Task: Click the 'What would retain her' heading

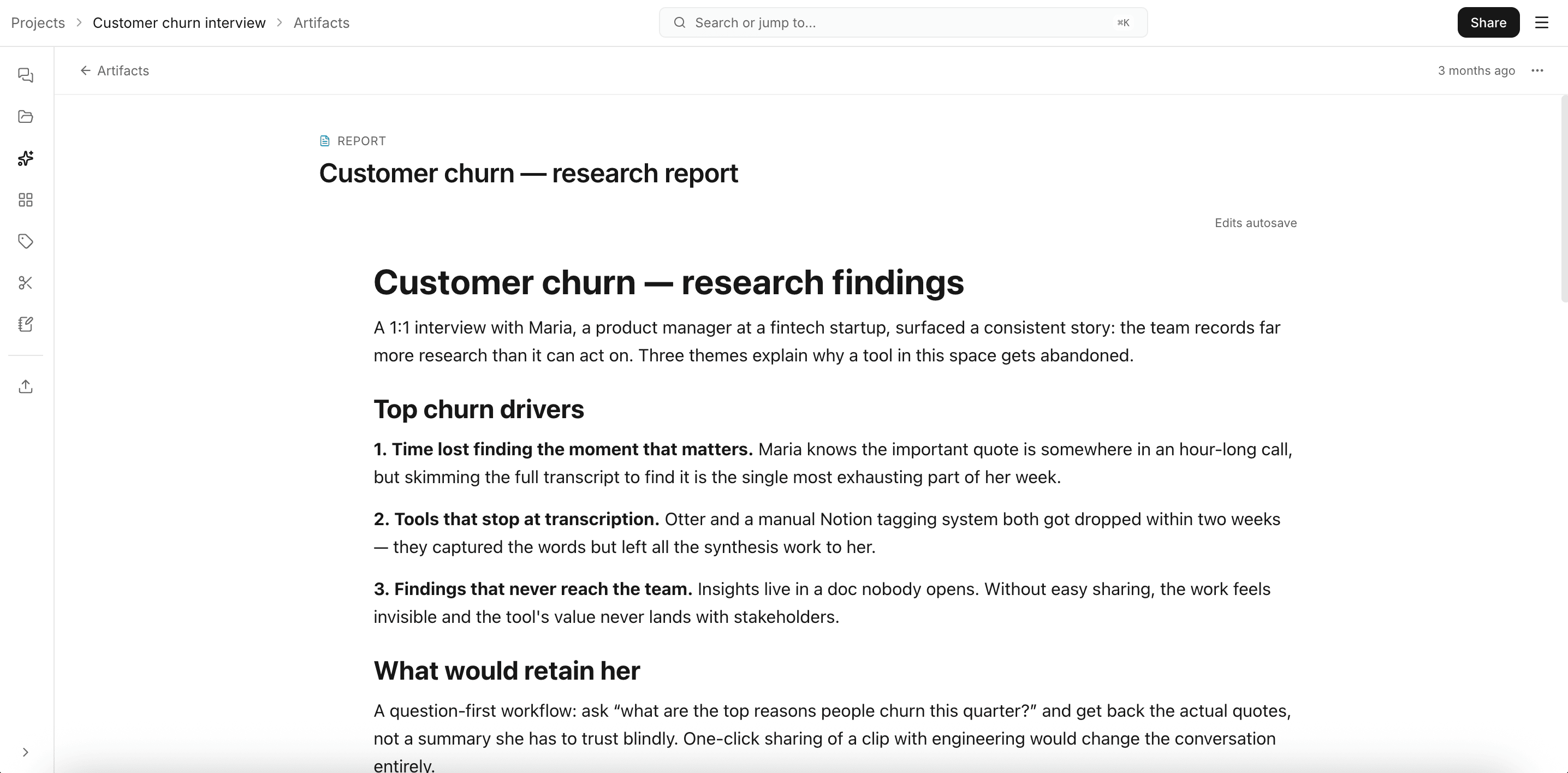Action: (507, 671)
